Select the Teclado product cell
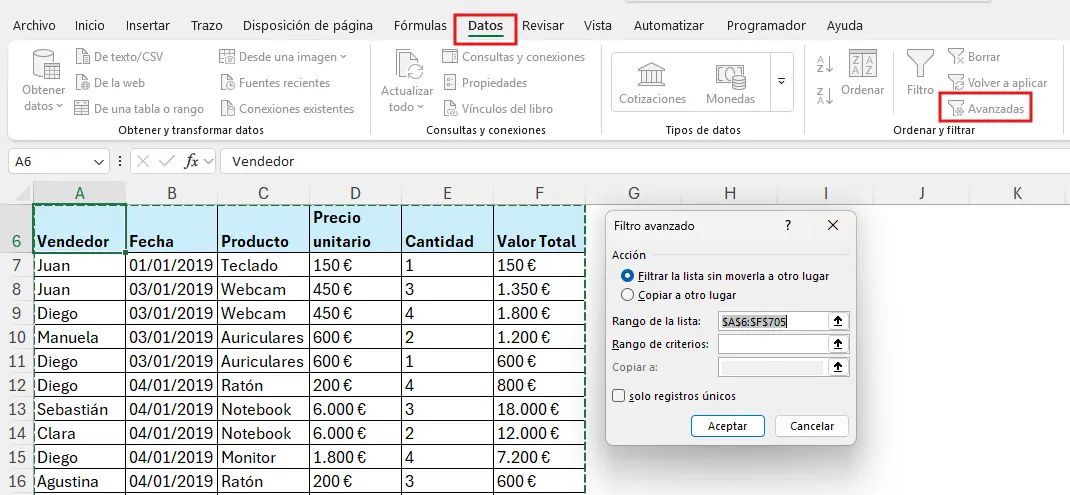Viewport: 1070px width, 495px height. 263,265
